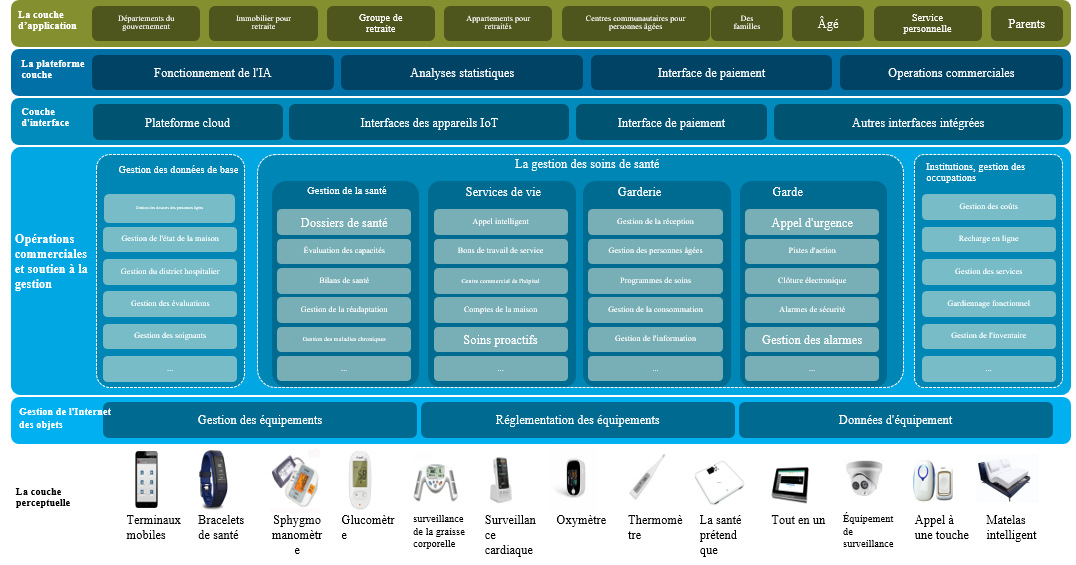Click the Terminaux mobiles phone icon

pyautogui.click(x=147, y=480)
